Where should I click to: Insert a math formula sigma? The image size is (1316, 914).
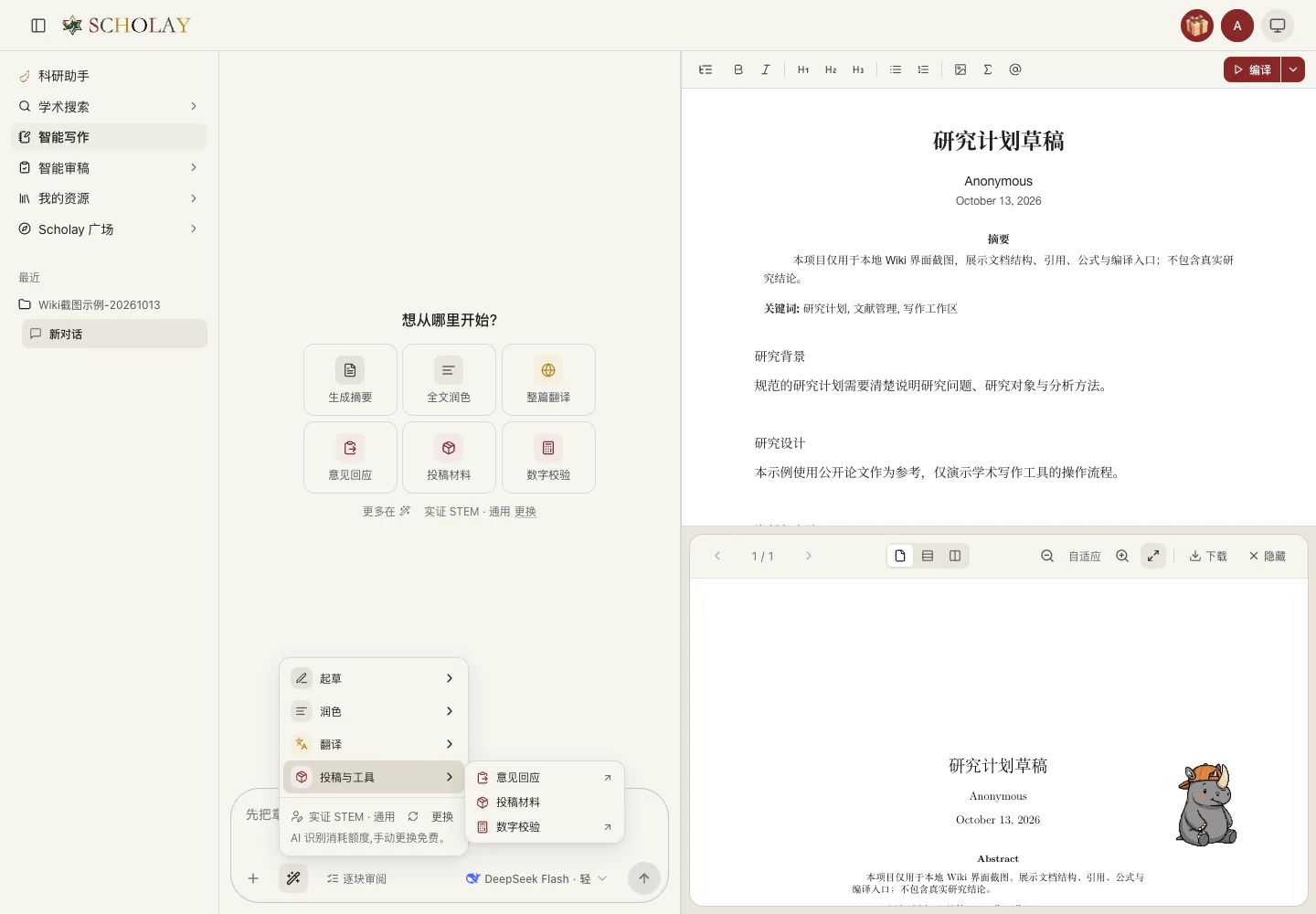[x=988, y=69]
